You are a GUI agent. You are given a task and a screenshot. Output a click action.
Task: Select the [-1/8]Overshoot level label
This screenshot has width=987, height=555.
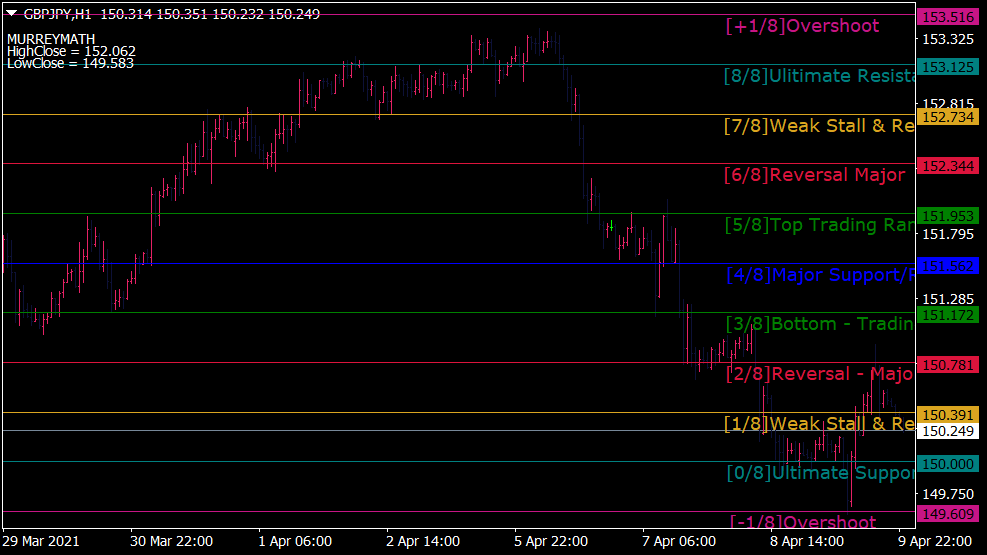802,522
